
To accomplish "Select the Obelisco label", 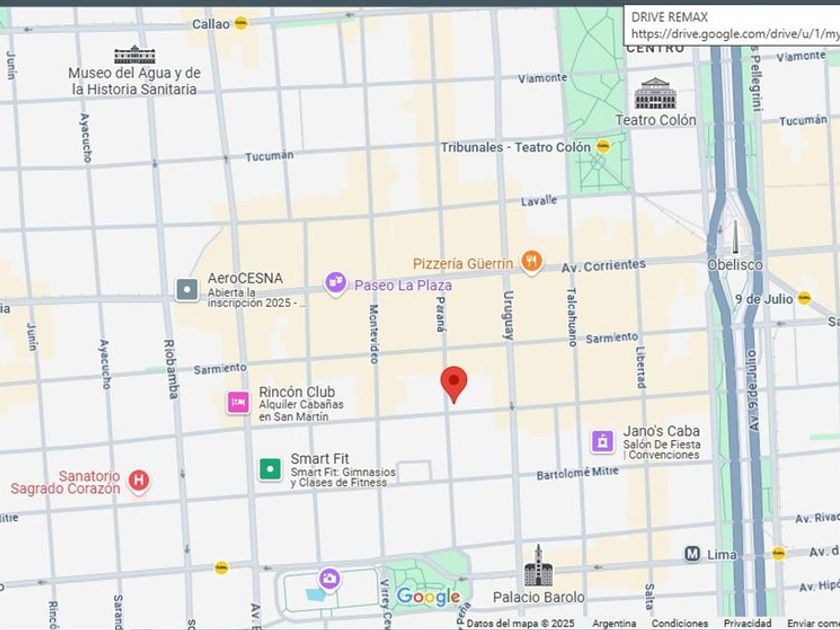I will click(x=734, y=265).
